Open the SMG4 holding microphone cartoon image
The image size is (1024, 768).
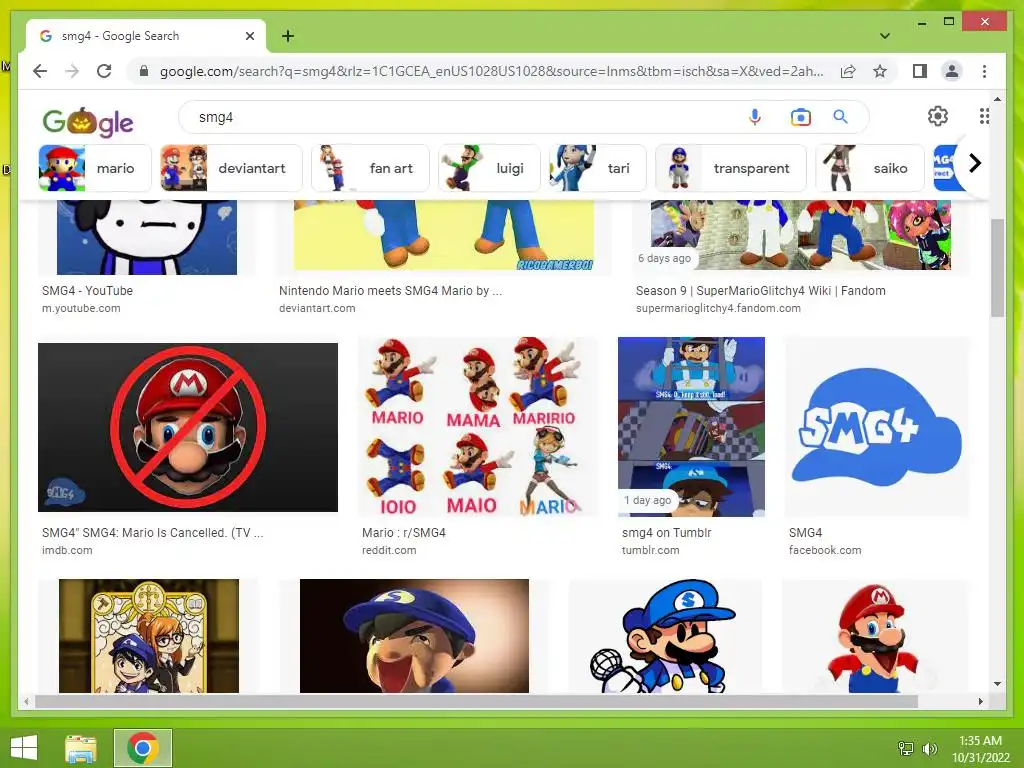[x=665, y=636]
